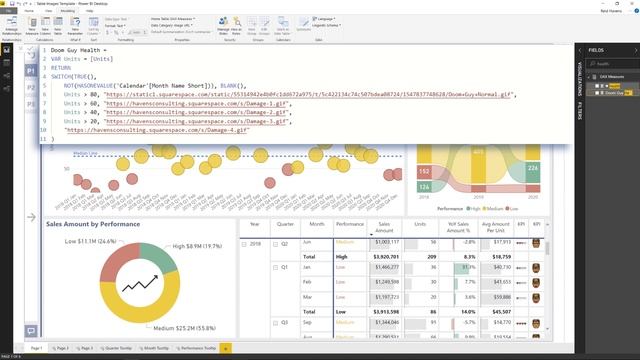Click the Doom Guy face image in Jan row
The width and height of the screenshot is (640, 360).
pos(536,268)
